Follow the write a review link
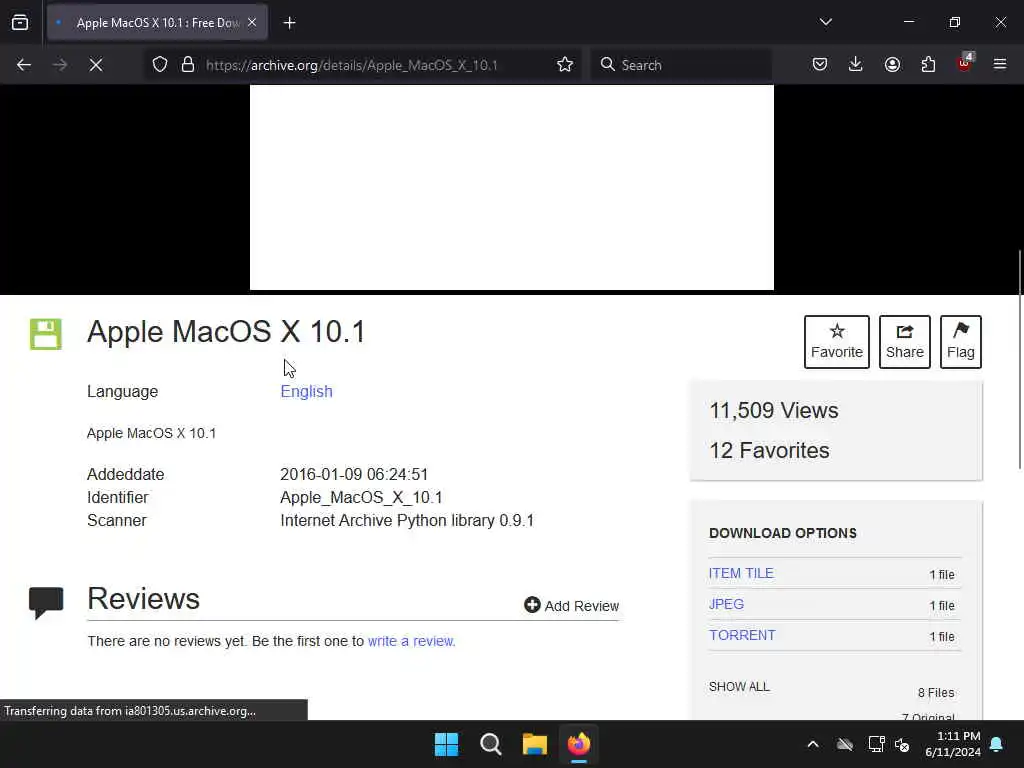Image resolution: width=1024 pixels, height=768 pixels. coord(411,641)
